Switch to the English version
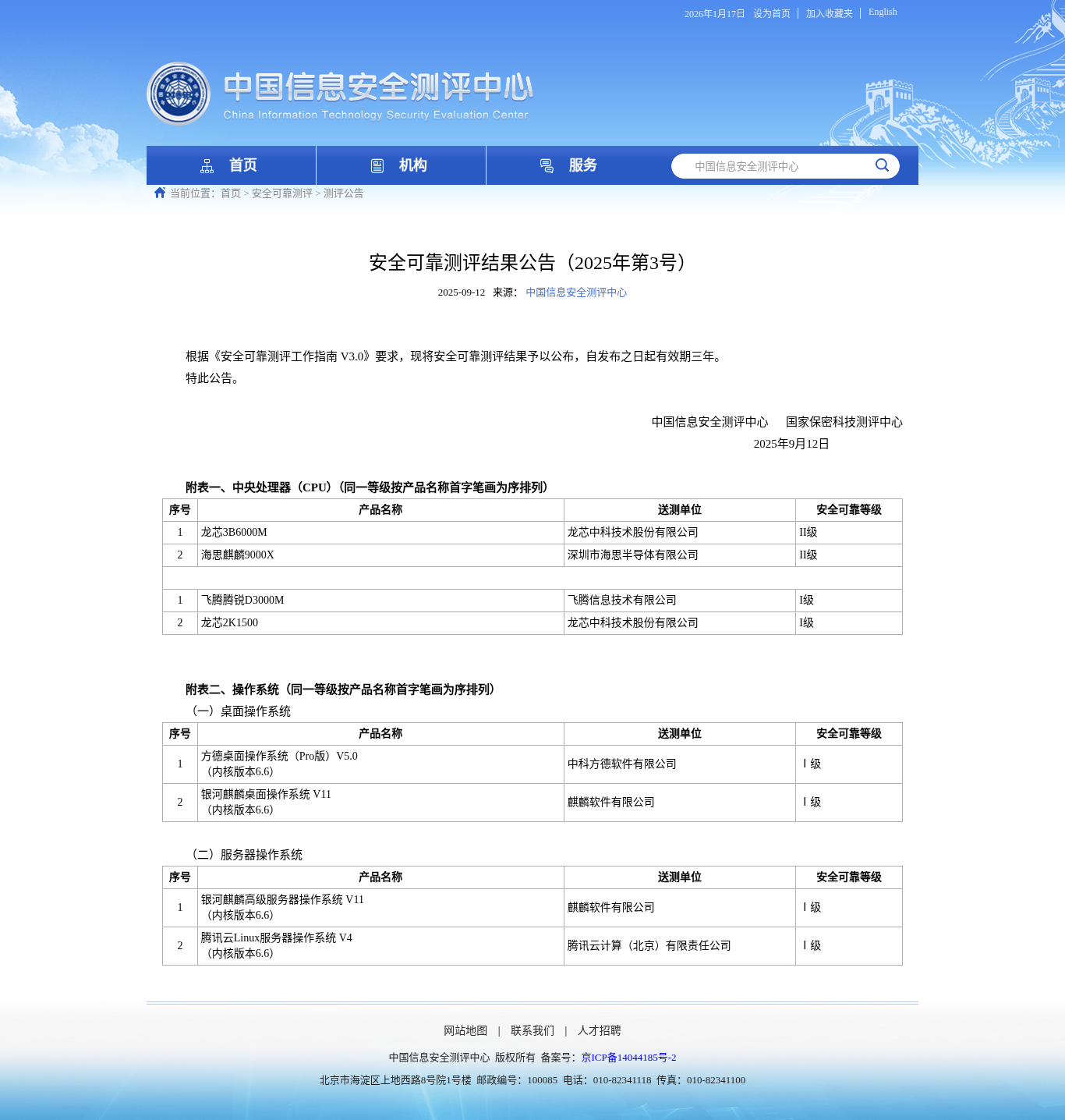 tap(883, 12)
